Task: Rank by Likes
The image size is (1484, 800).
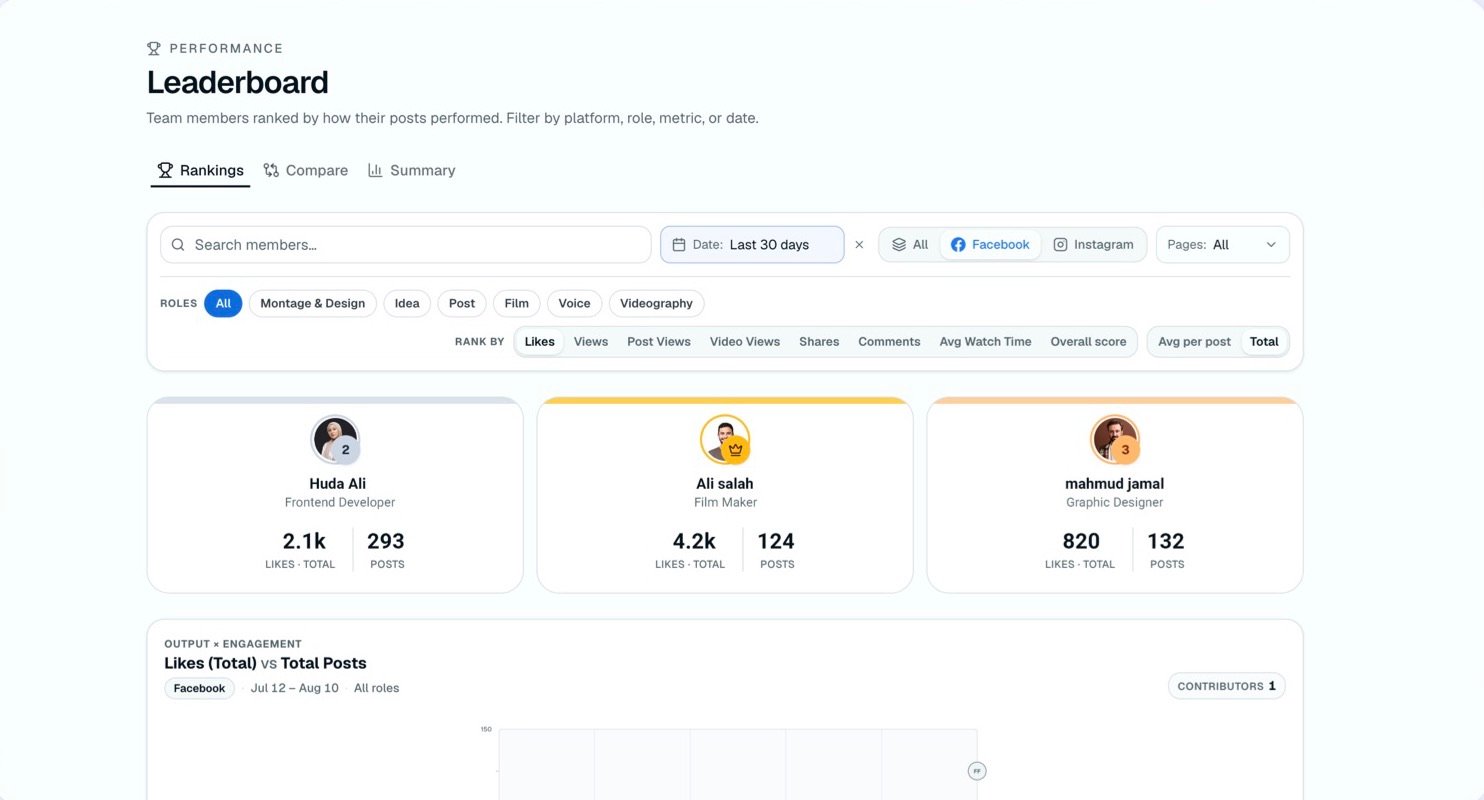Action: [540, 342]
